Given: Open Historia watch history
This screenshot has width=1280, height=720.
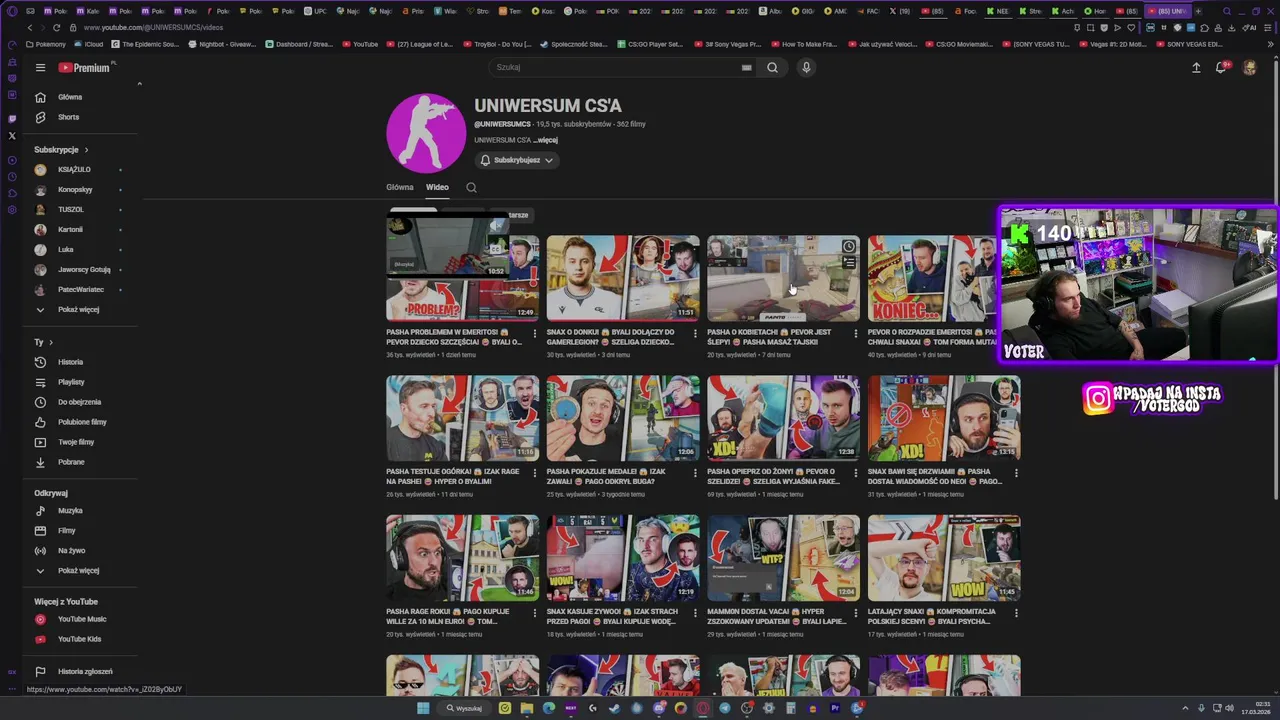Looking at the screenshot, I should 70,362.
